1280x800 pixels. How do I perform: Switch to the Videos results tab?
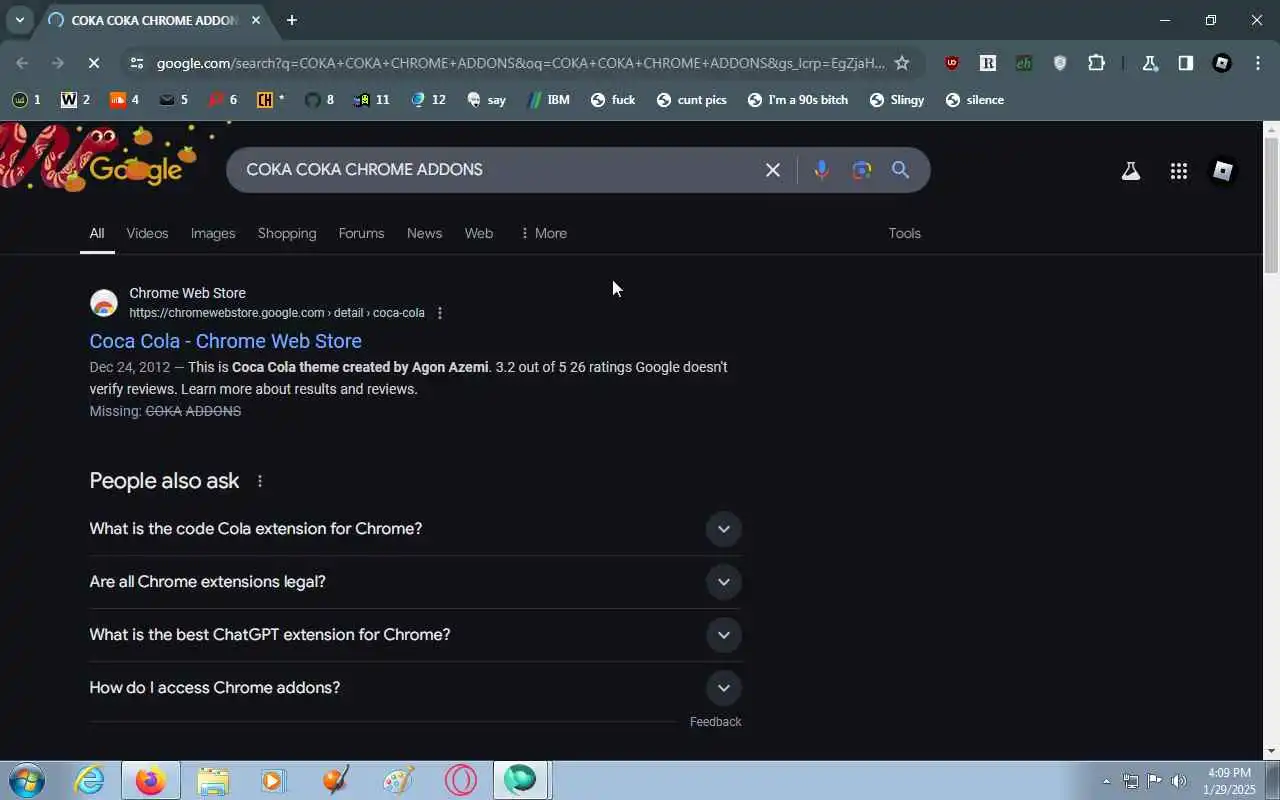(147, 233)
